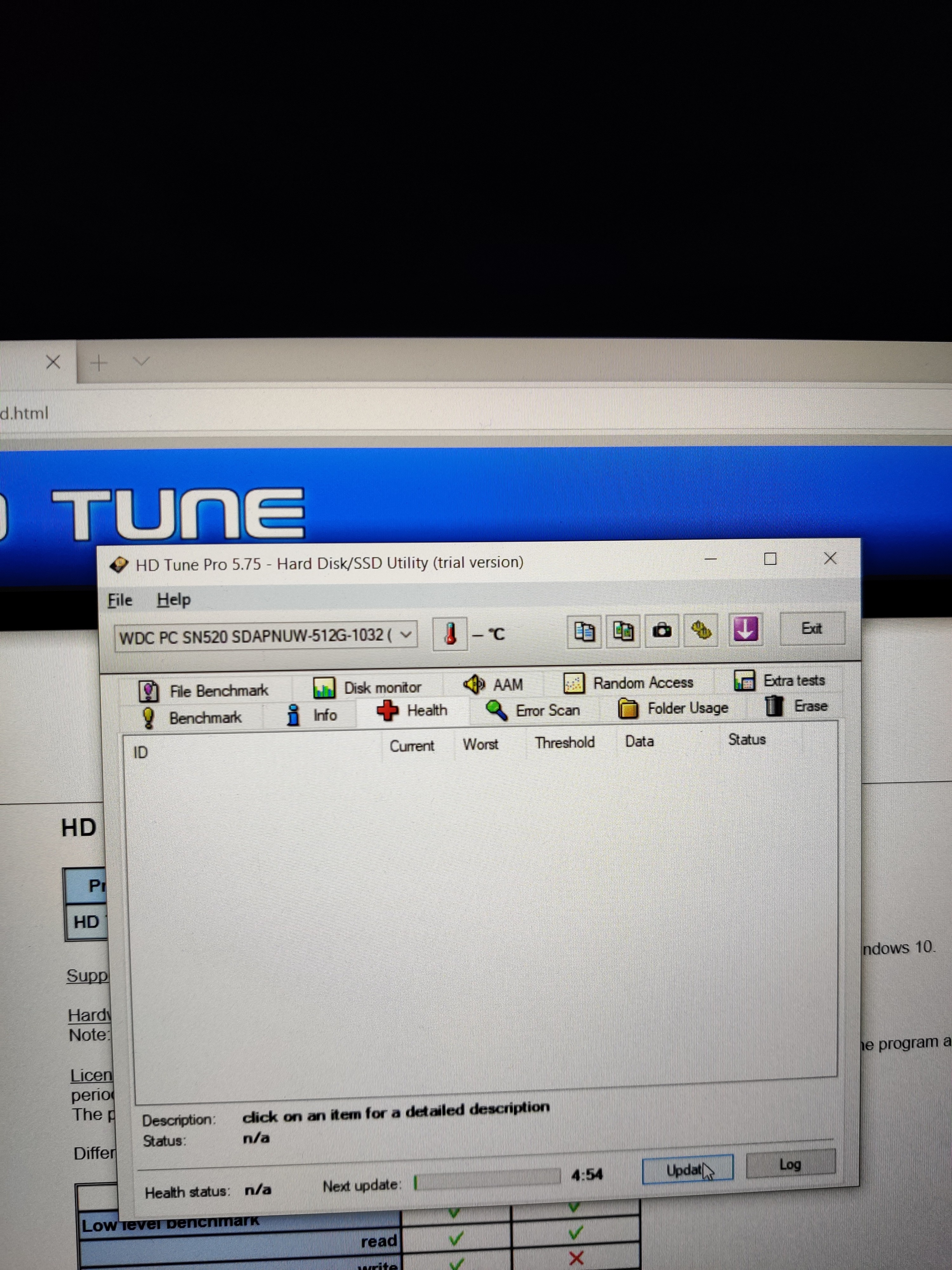Click the Current column header
Image resolution: width=952 pixels, height=1270 pixels.
coord(412,746)
